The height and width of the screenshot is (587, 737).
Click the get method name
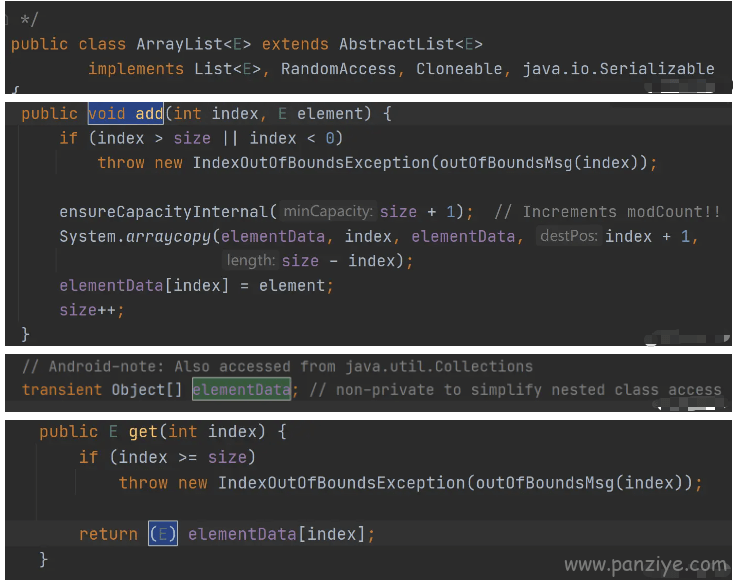point(143,431)
